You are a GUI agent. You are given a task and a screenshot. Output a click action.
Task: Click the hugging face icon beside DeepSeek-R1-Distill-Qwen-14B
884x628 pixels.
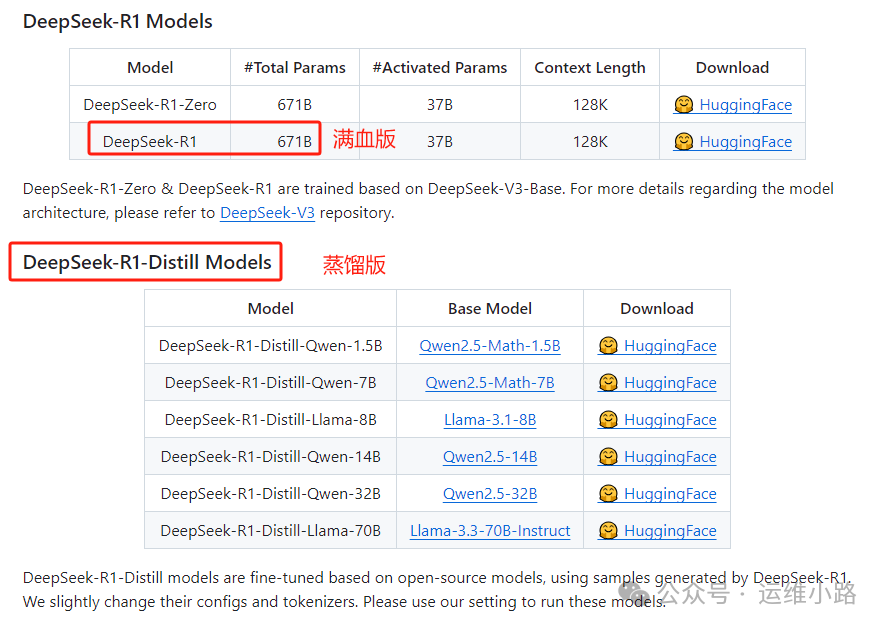click(609, 456)
